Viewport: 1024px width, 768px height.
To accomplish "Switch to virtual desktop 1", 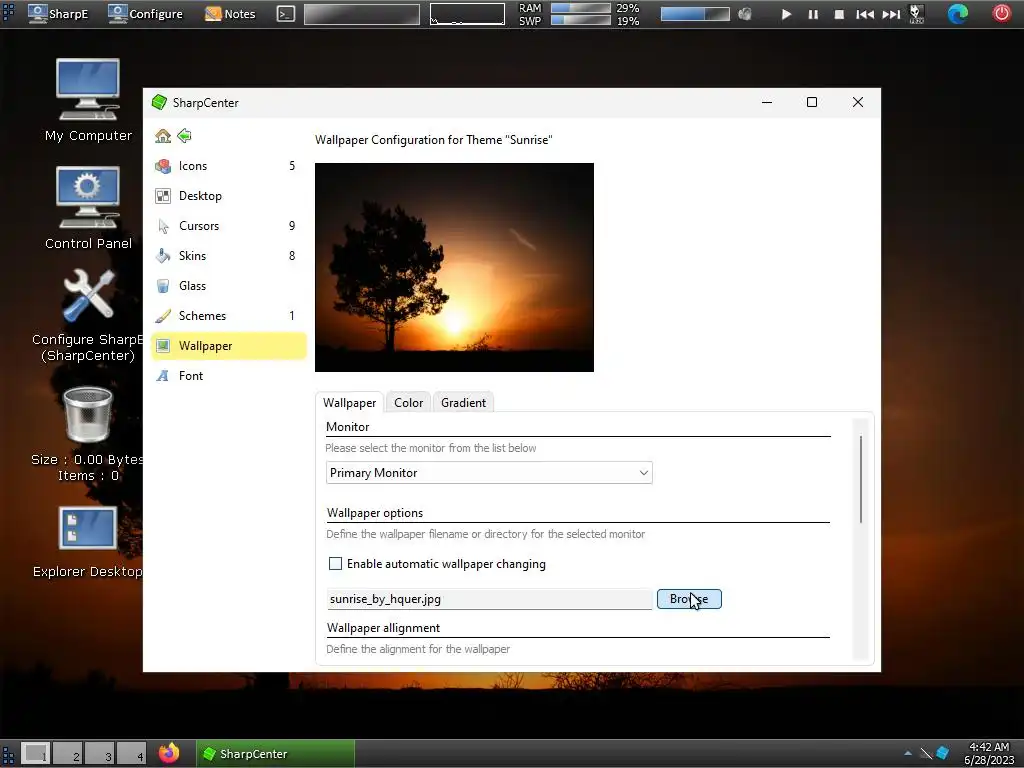I will pyautogui.click(x=35, y=754).
